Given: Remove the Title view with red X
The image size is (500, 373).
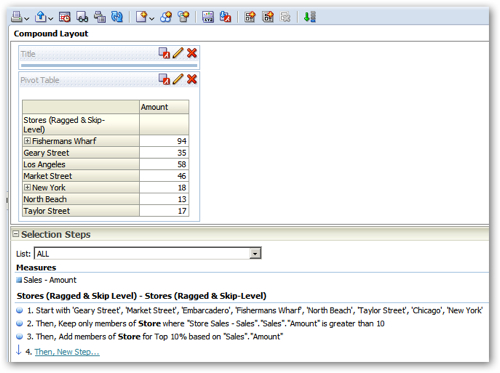Looking at the screenshot, I should (x=192, y=53).
